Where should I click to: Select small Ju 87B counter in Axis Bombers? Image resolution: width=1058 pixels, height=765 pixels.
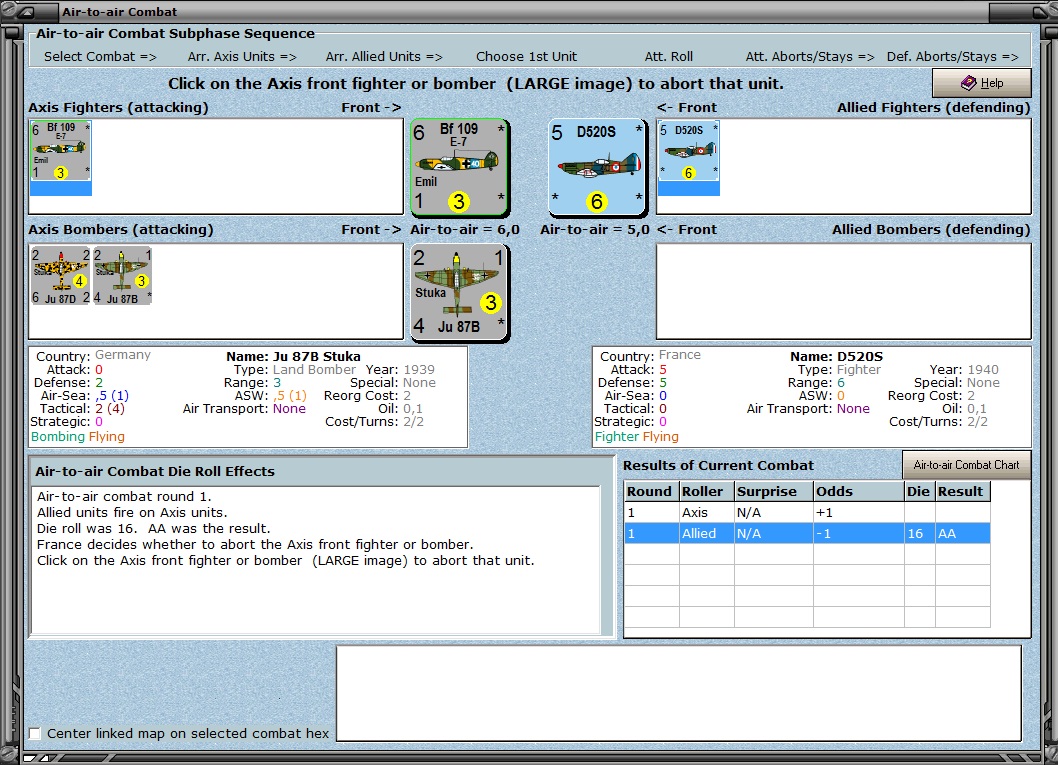click(122, 275)
